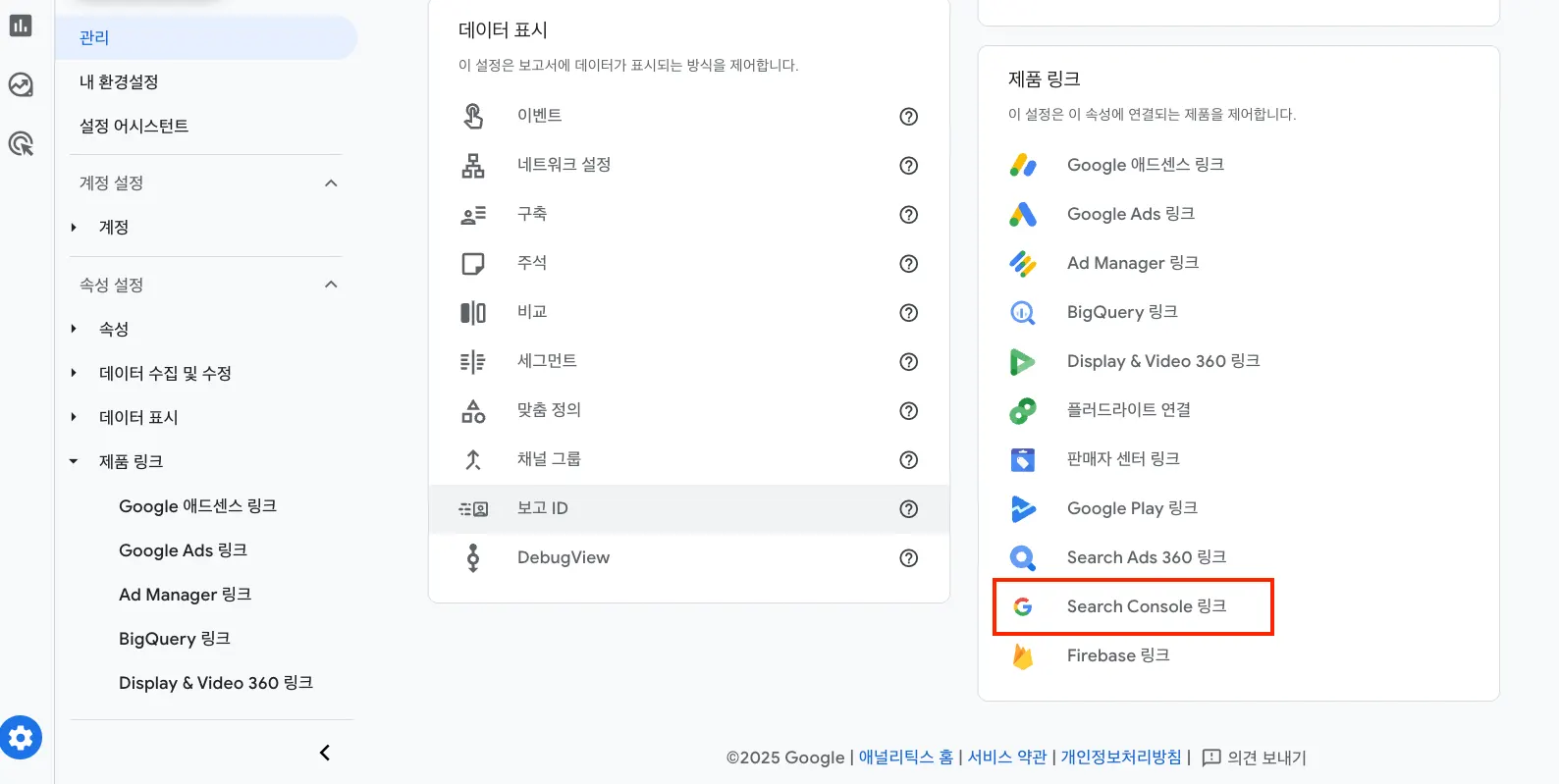Click the 이벤트 touch icon
This screenshot has height=784, width=1559.
[x=473, y=116]
